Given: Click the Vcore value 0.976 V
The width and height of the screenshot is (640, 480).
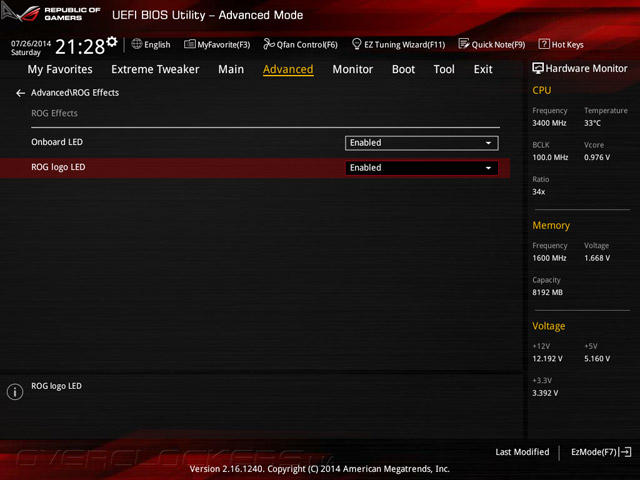Looking at the screenshot, I should coord(597,157).
